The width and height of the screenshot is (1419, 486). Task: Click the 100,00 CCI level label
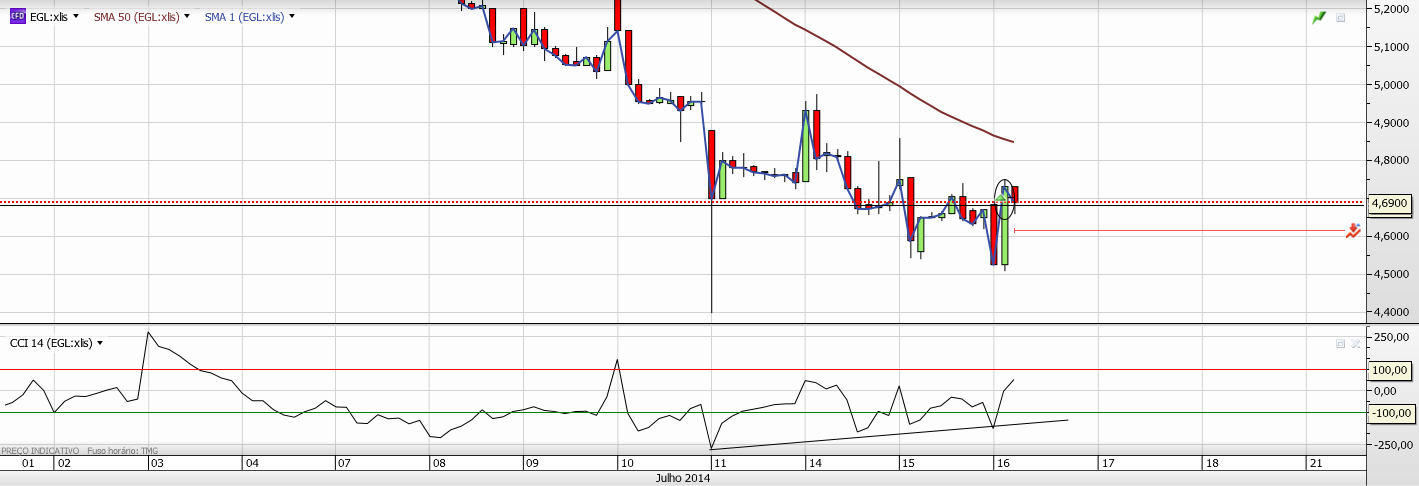(1390, 370)
